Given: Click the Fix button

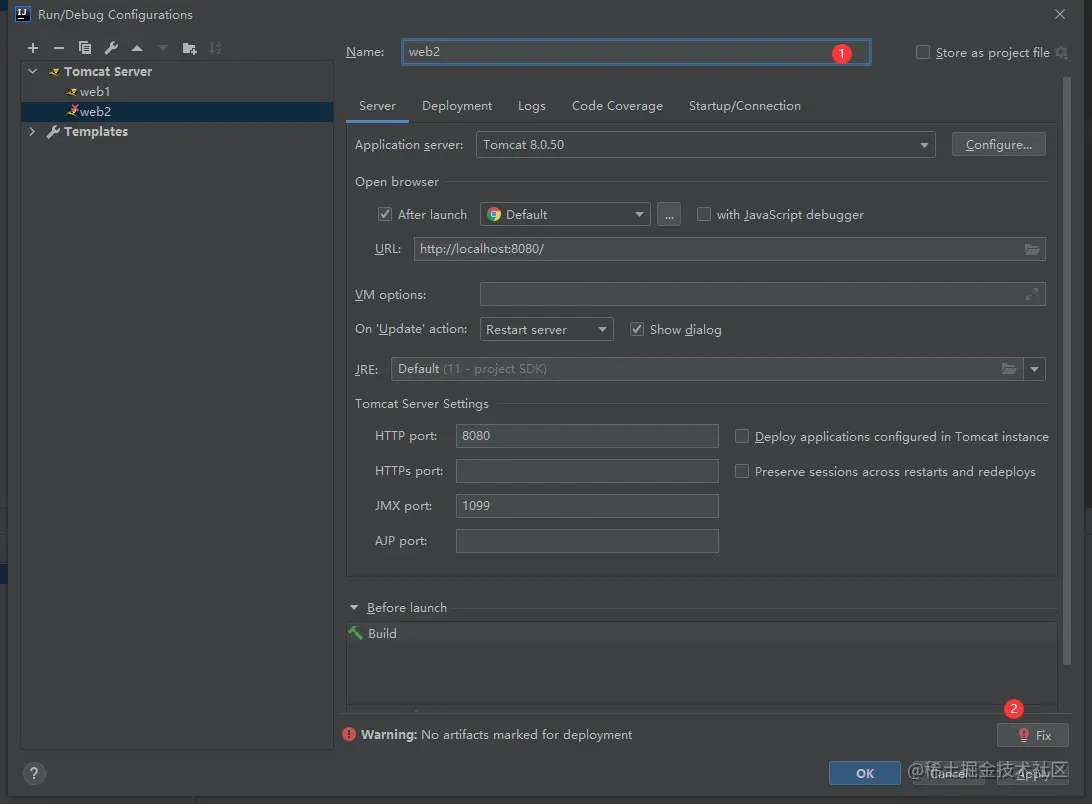Looking at the screenshot, I should pyautogui.click(x=1033, y=735).
